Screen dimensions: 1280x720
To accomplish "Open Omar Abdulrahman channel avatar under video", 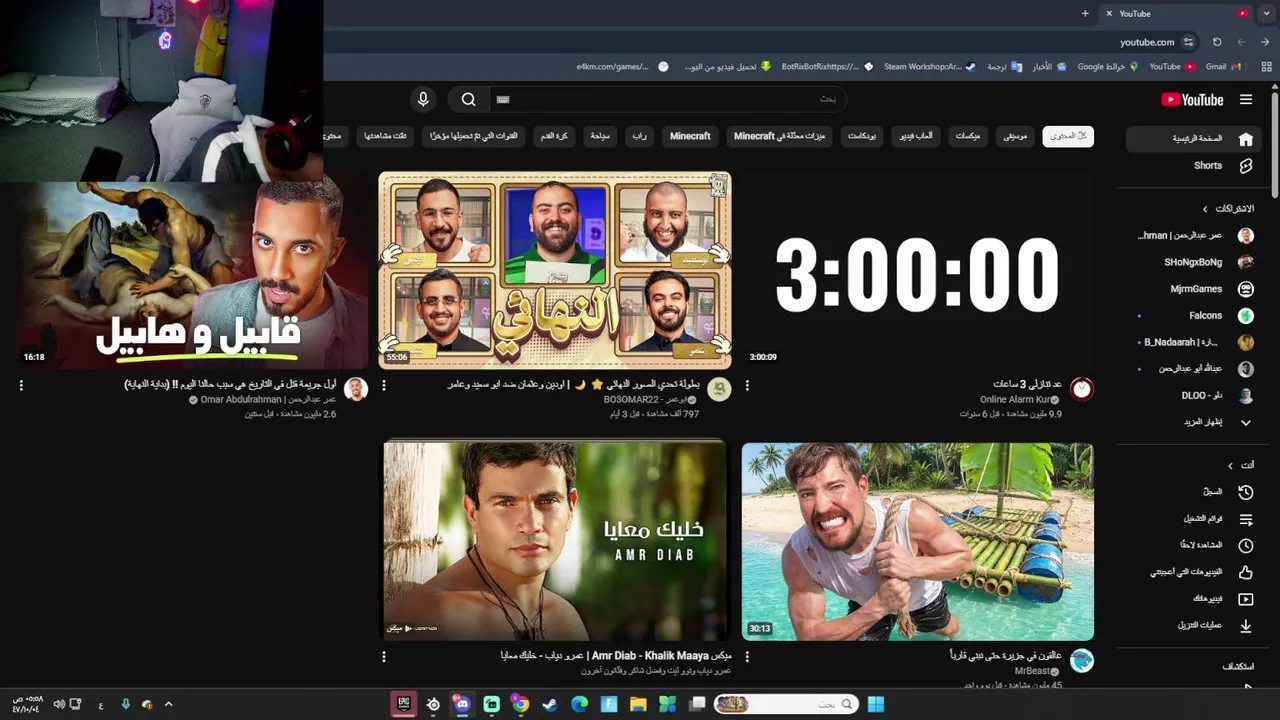I will (x=356, y=389).
